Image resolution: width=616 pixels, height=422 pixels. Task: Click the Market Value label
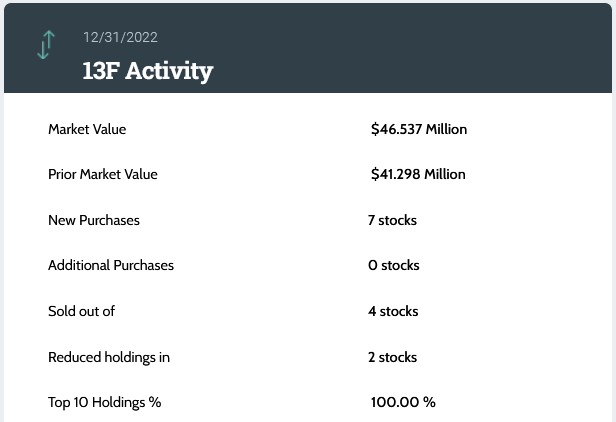(87, 129)
